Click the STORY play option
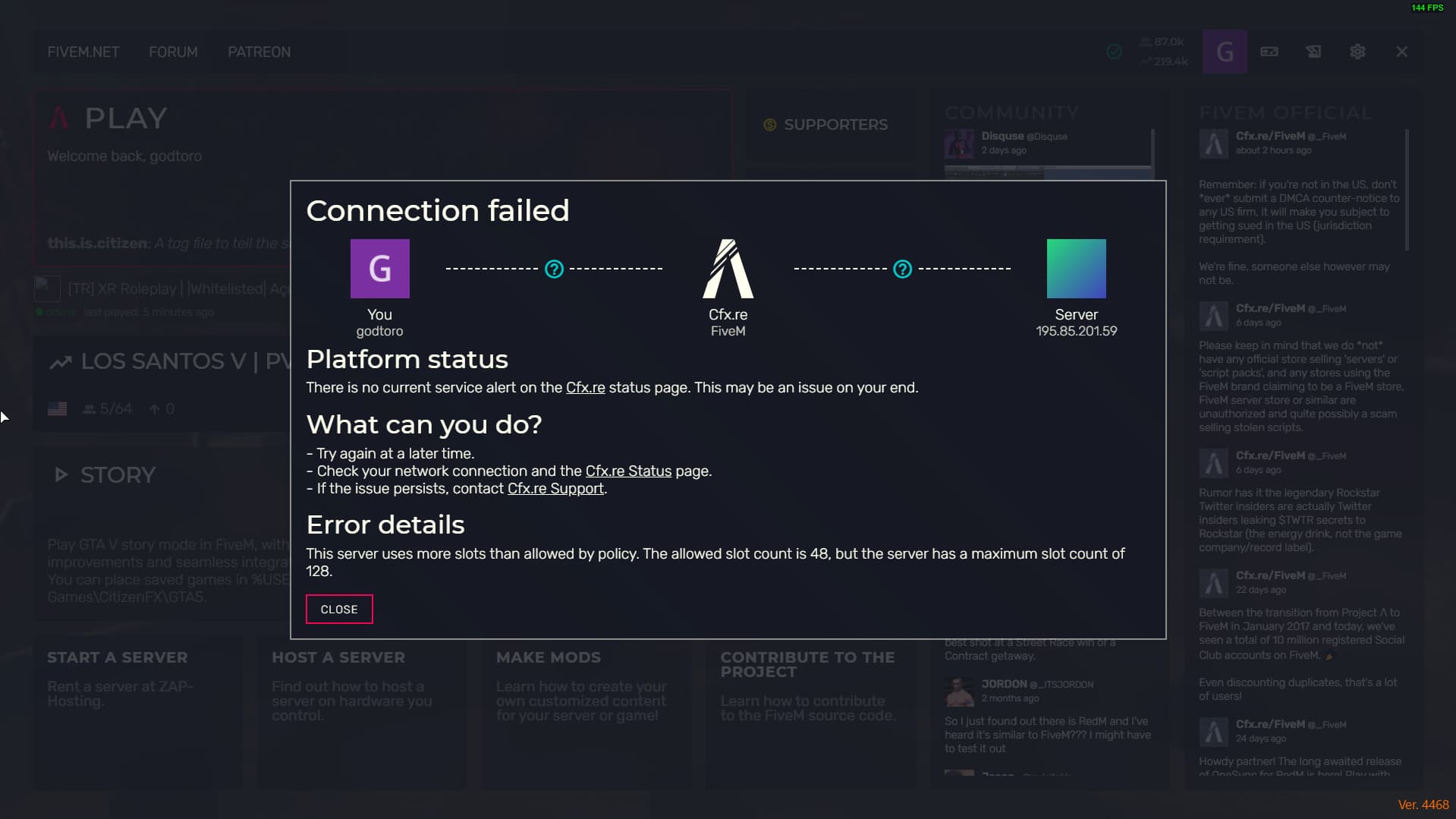This screenshot has width=1456, height=819. 106,475
